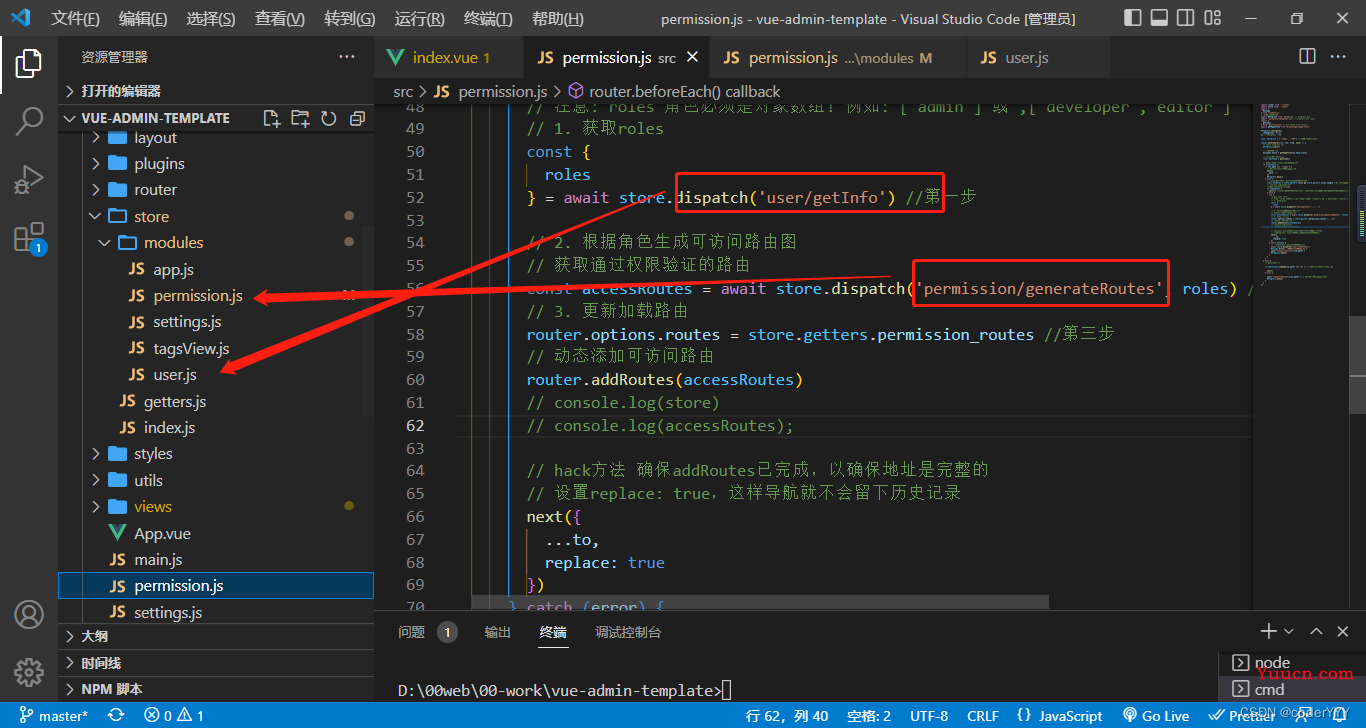This screenshot has width=1366, height=728.
Task: Open errors and warnings in status bar
Action: [x=174, y=715]
